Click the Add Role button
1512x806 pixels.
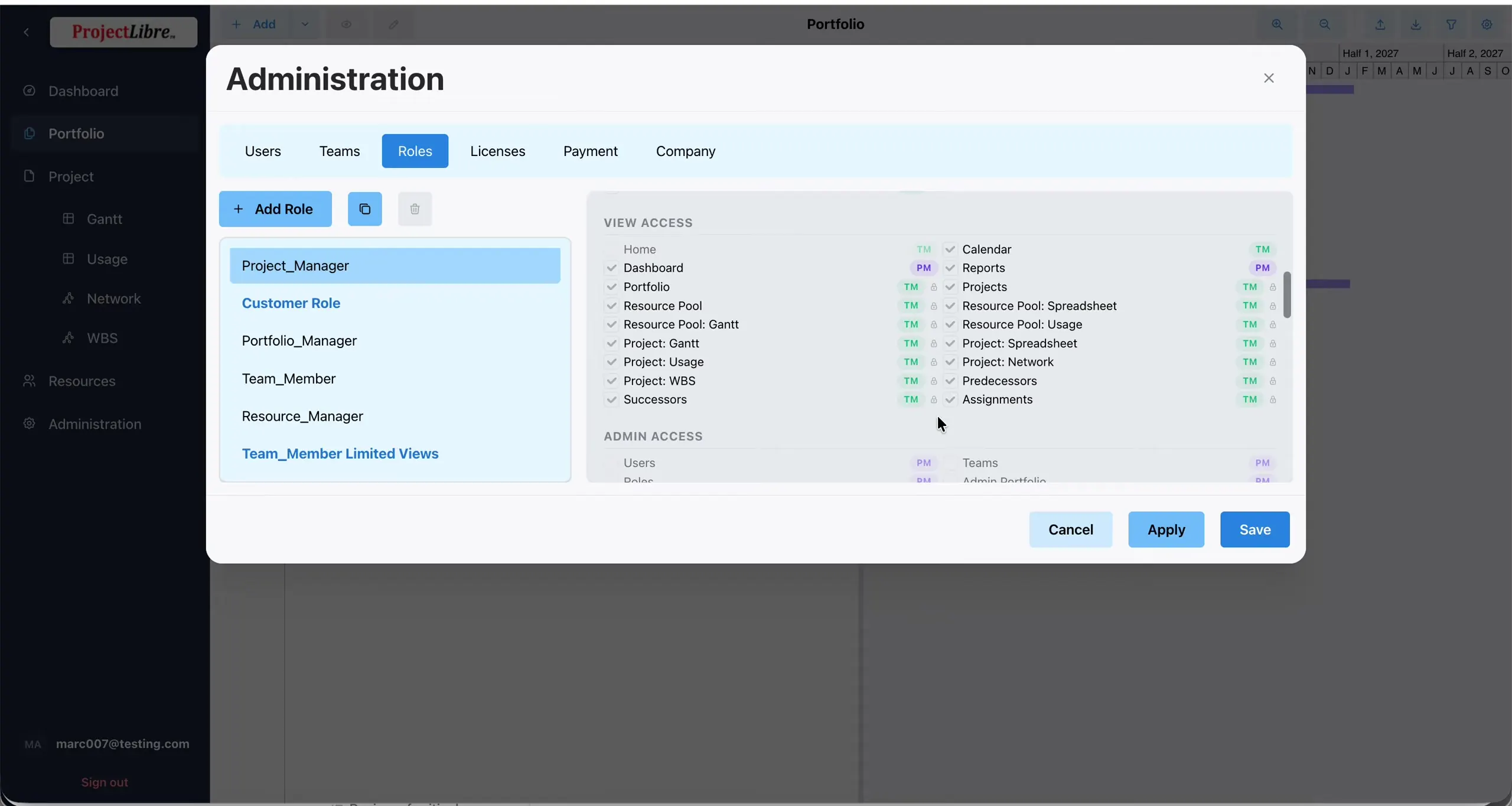(275, 209)
